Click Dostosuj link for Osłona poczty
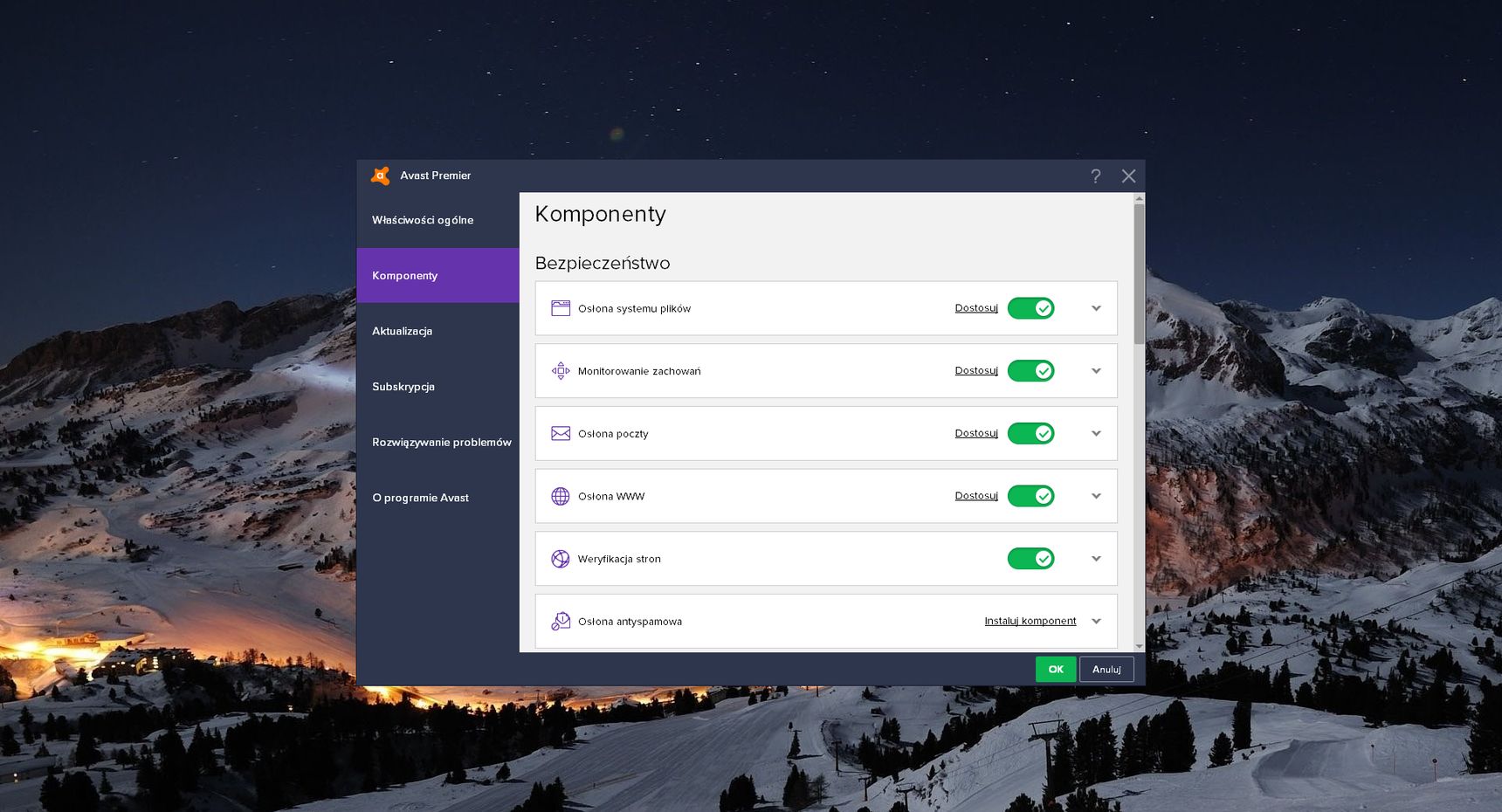Image resolution: width=1502 pixels, height=812 pixels. point(976,433)
